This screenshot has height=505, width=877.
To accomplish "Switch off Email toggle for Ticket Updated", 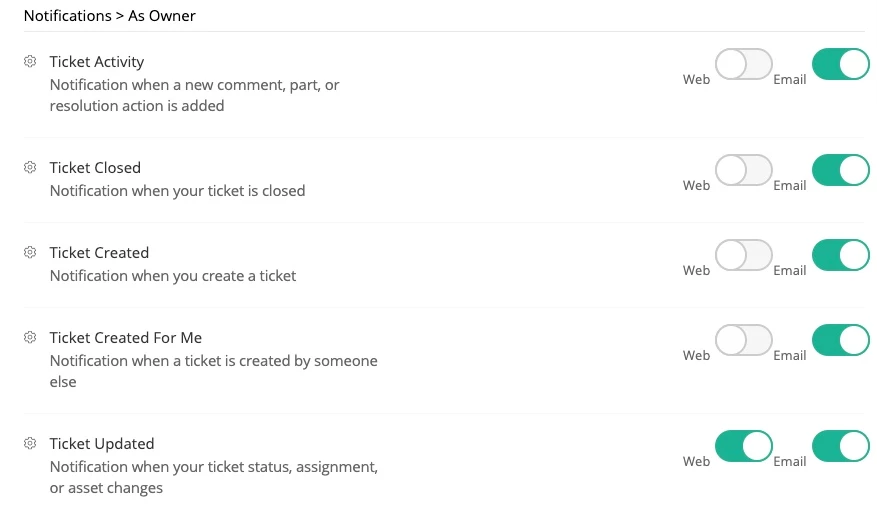I will (x=840, y=446).
